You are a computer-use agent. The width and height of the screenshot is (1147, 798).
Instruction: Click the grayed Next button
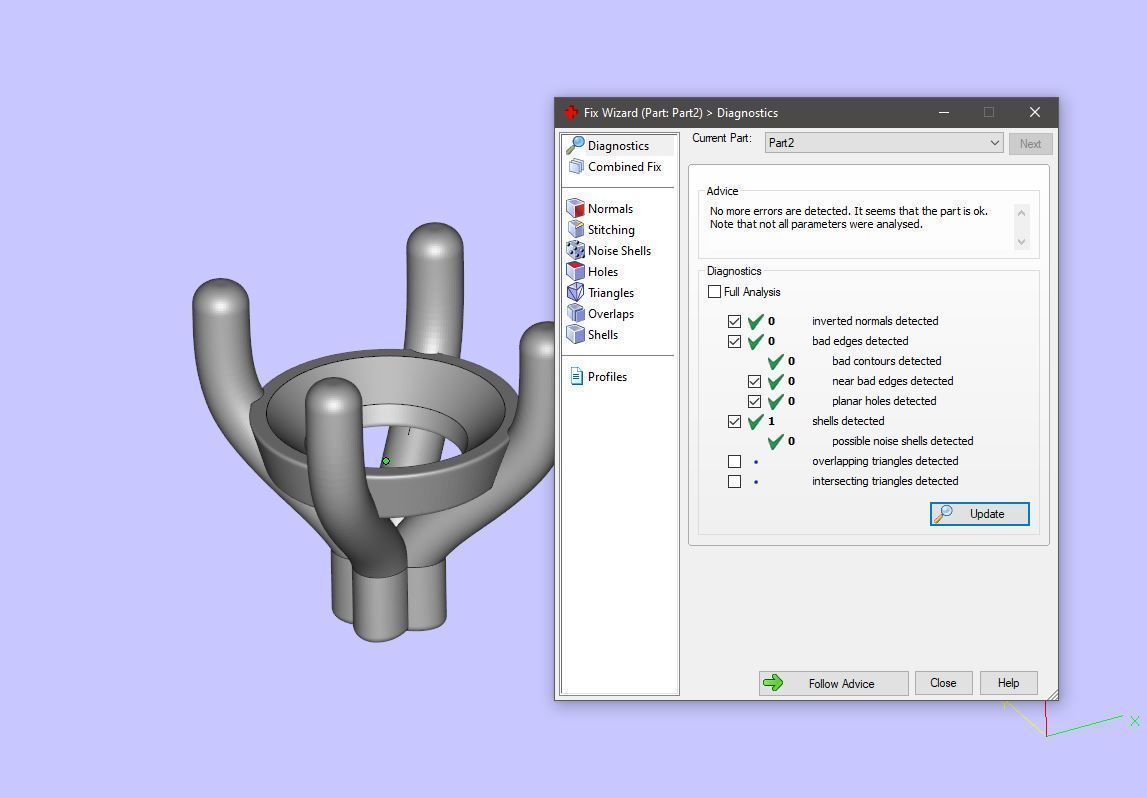1030,143
